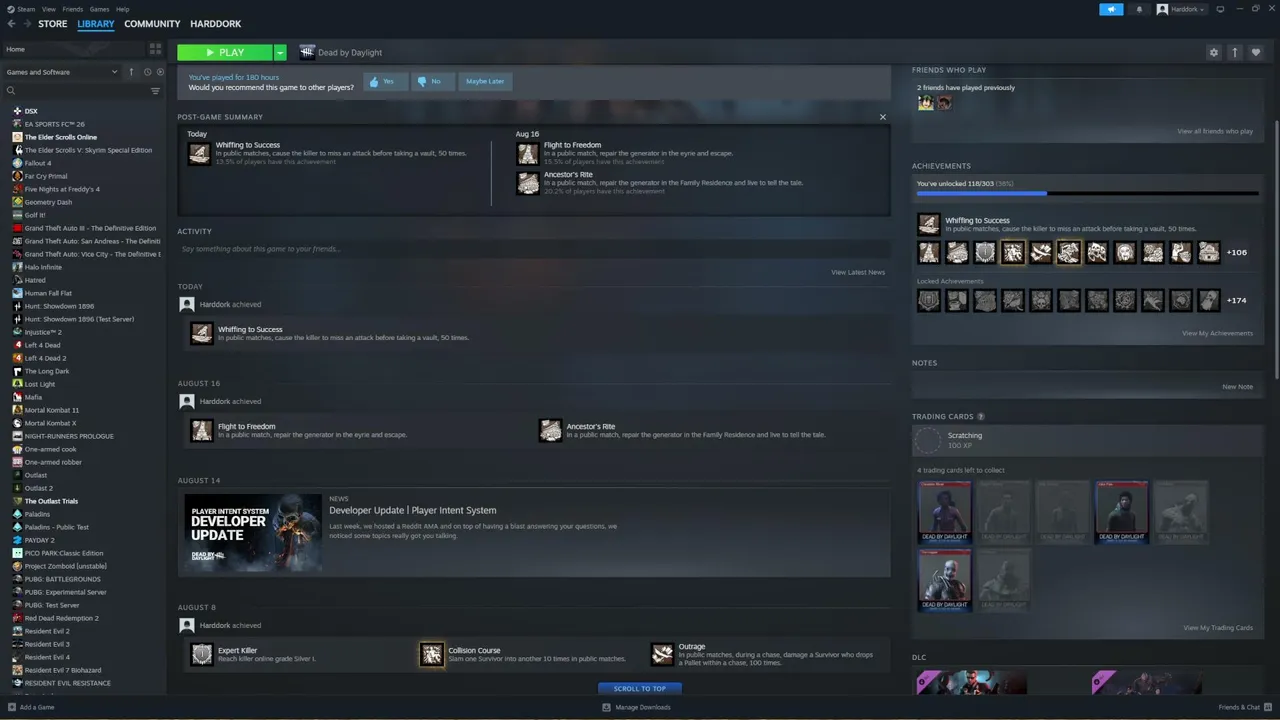Open the announcements megaphone button
Viewport: 1280px width, 720px height.
click(x=1111, y=9)
